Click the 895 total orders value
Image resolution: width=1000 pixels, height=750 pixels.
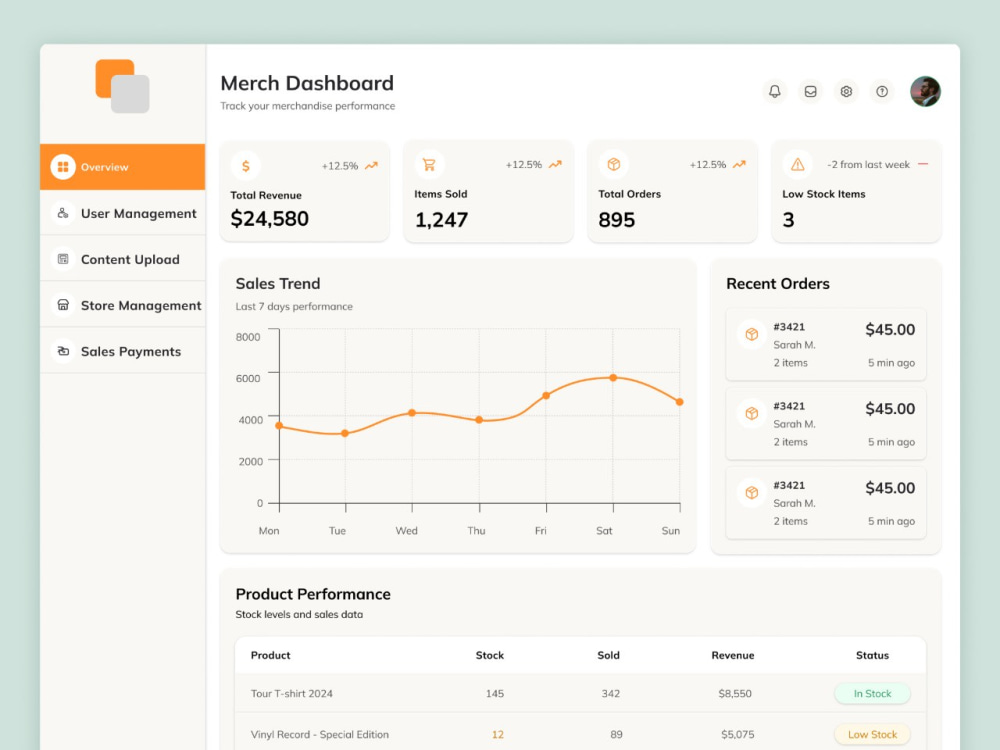[616, 220]
